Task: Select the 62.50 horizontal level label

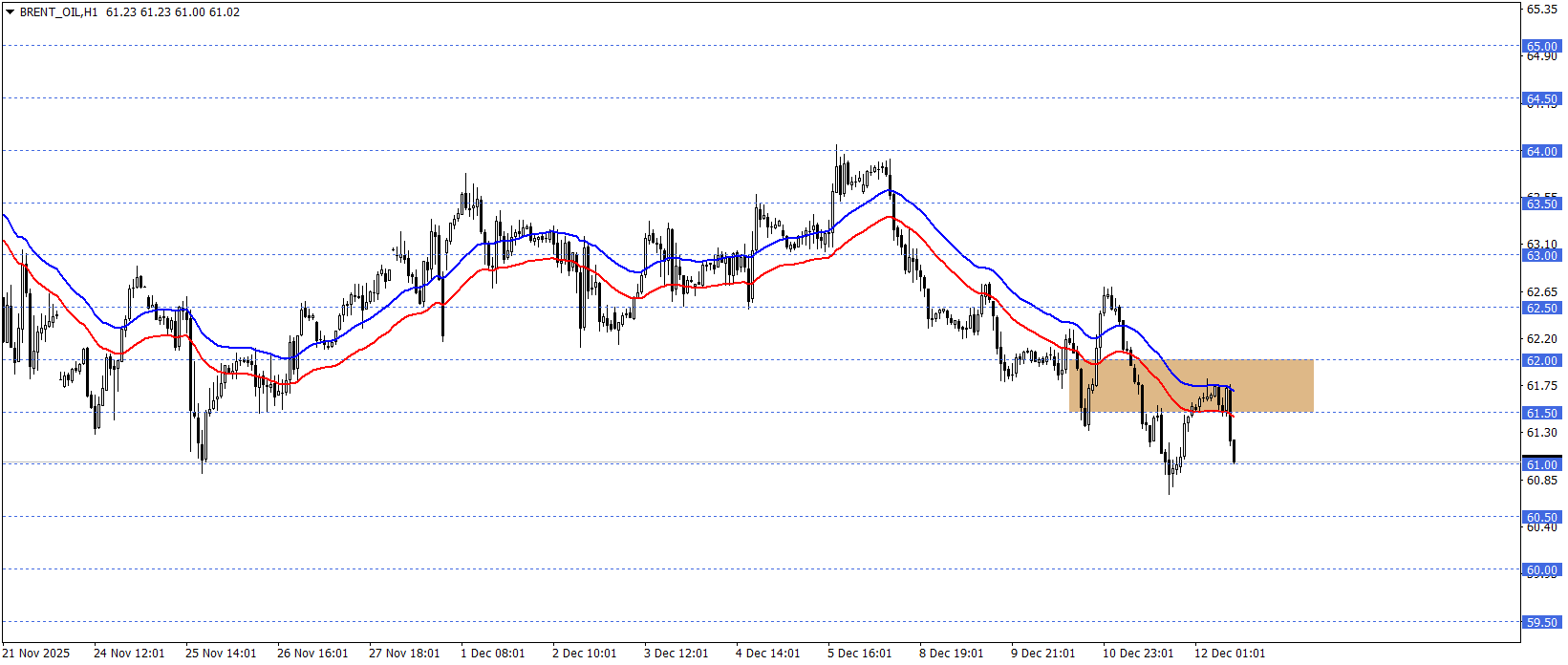Action: coord(1541,308)
